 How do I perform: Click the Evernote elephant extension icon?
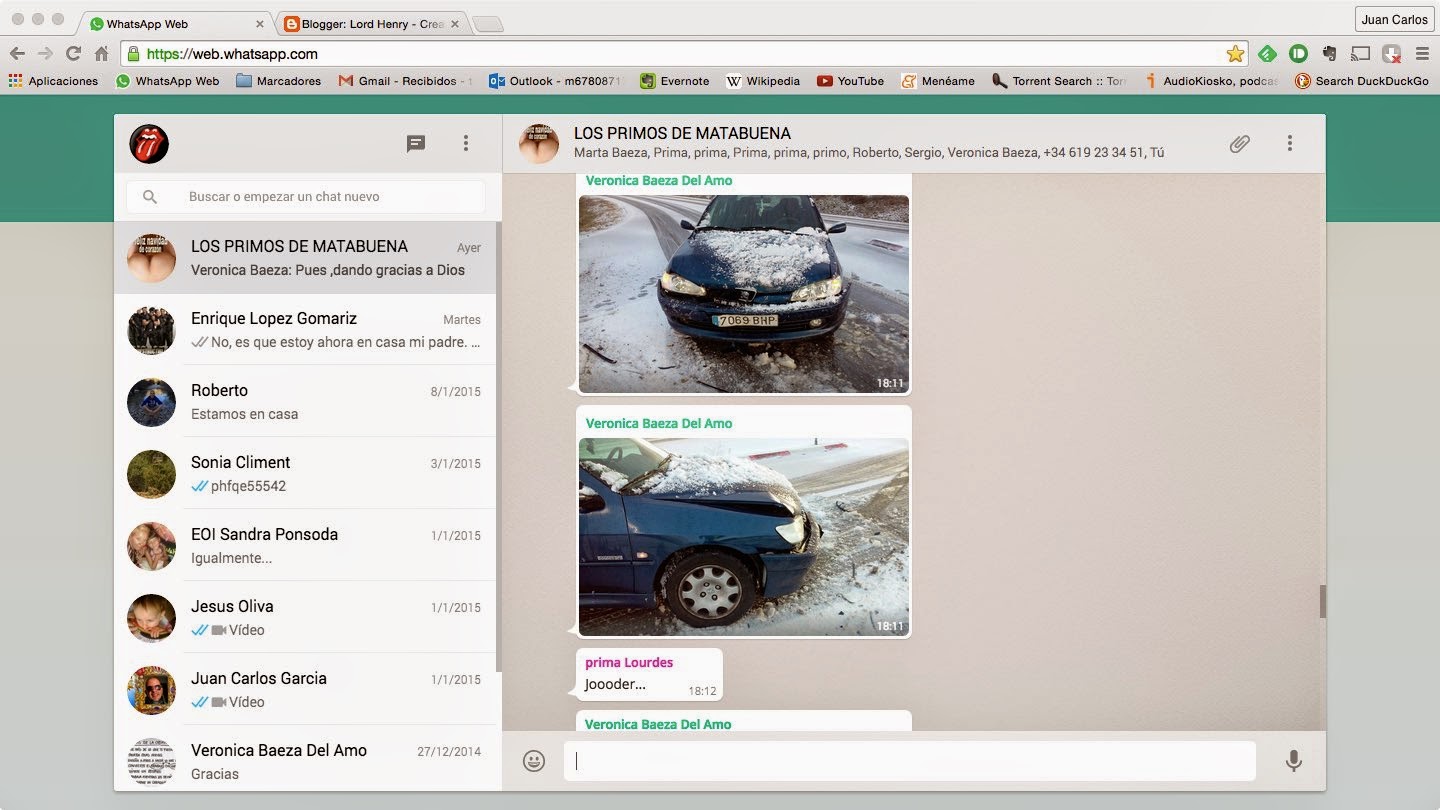1329,54
